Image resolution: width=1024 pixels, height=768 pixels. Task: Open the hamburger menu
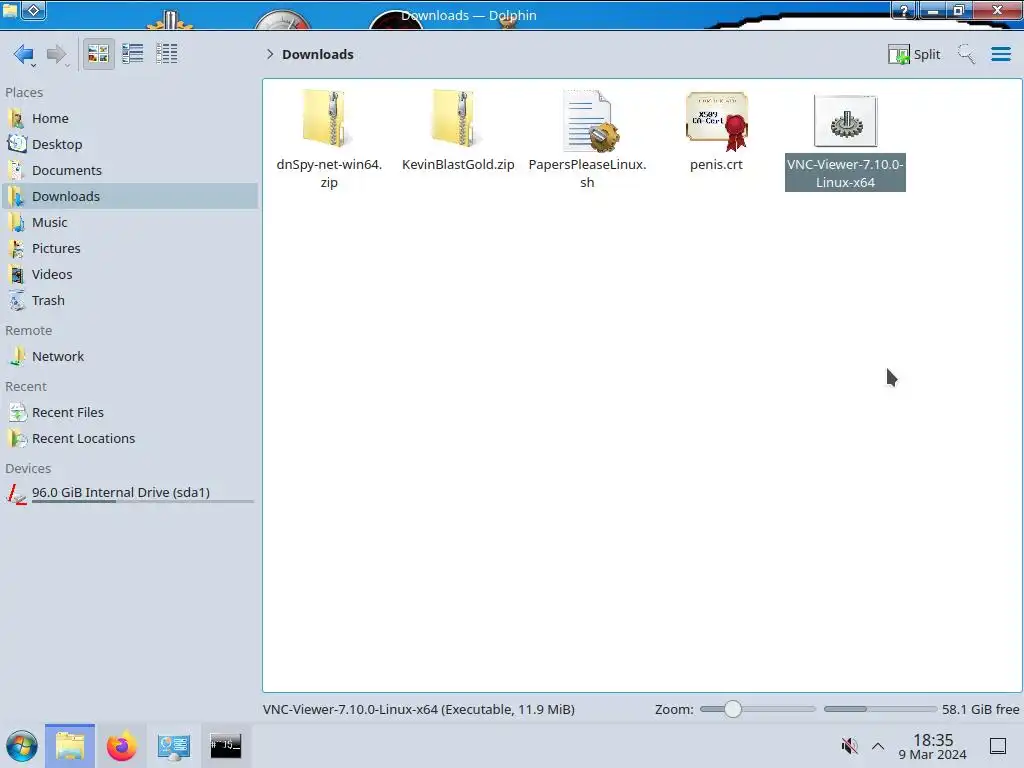pyautogui.click(x=1000, y=54)
